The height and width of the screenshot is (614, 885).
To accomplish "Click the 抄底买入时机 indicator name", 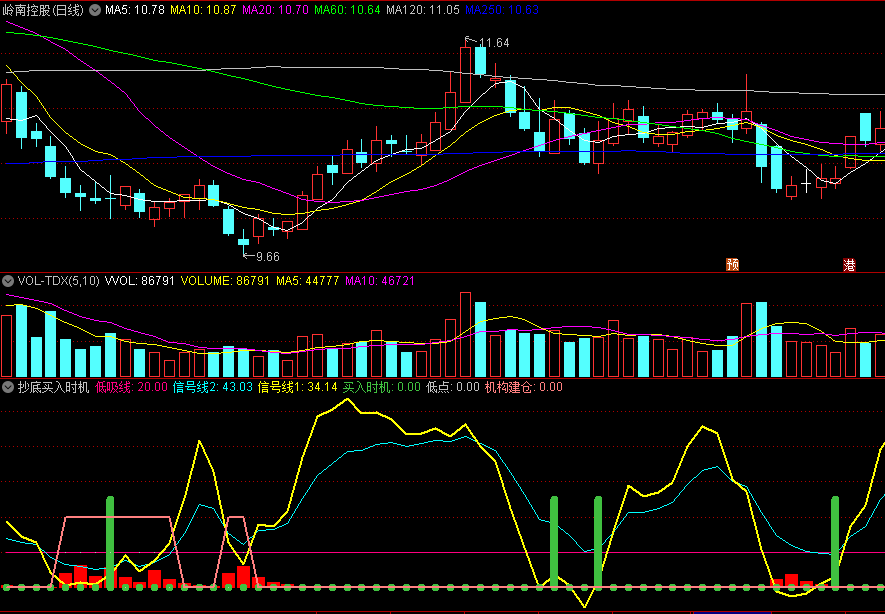I will tap(53, 387).
